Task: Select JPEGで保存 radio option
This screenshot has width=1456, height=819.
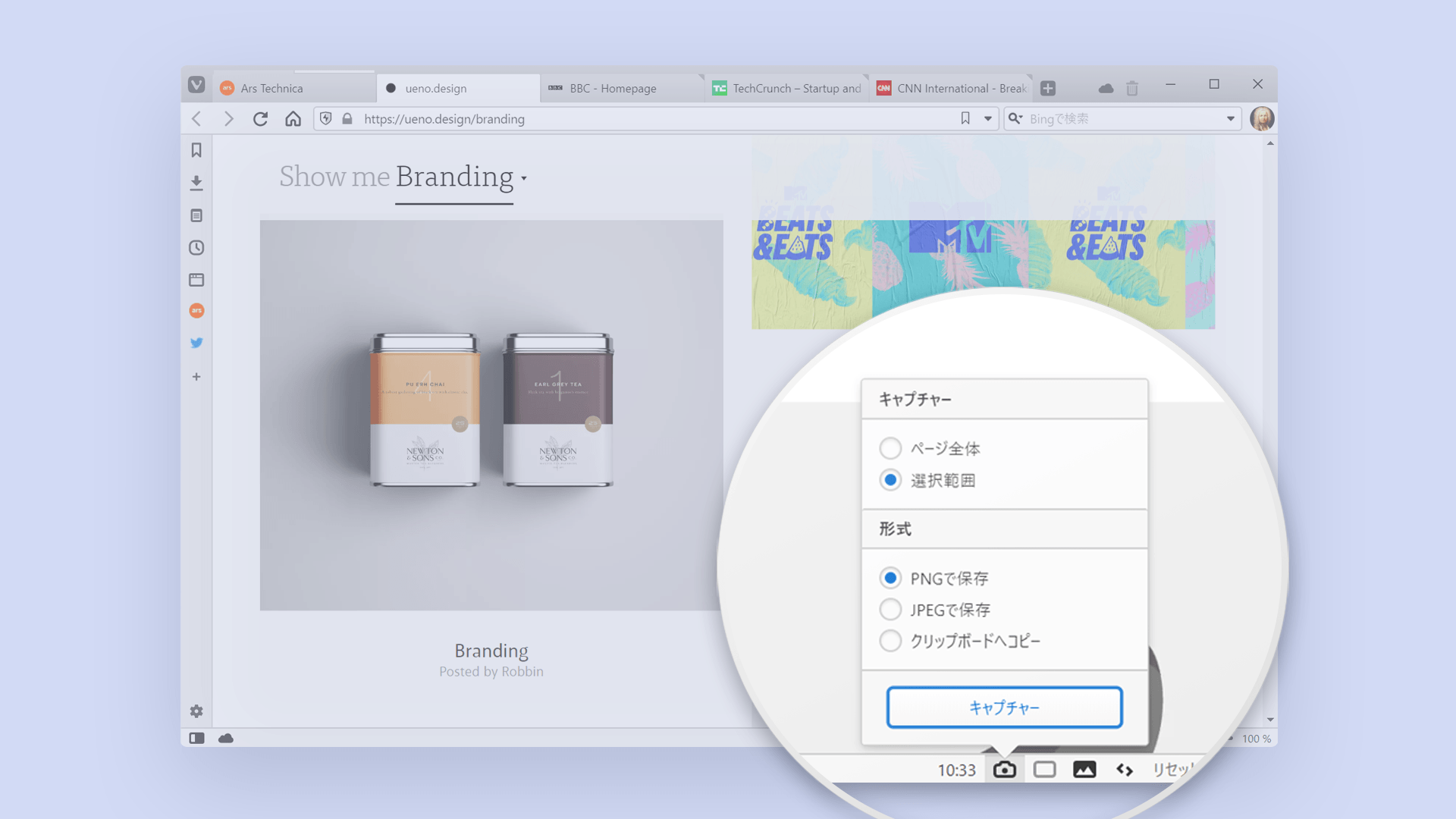Action: click(x=890, y=610)
